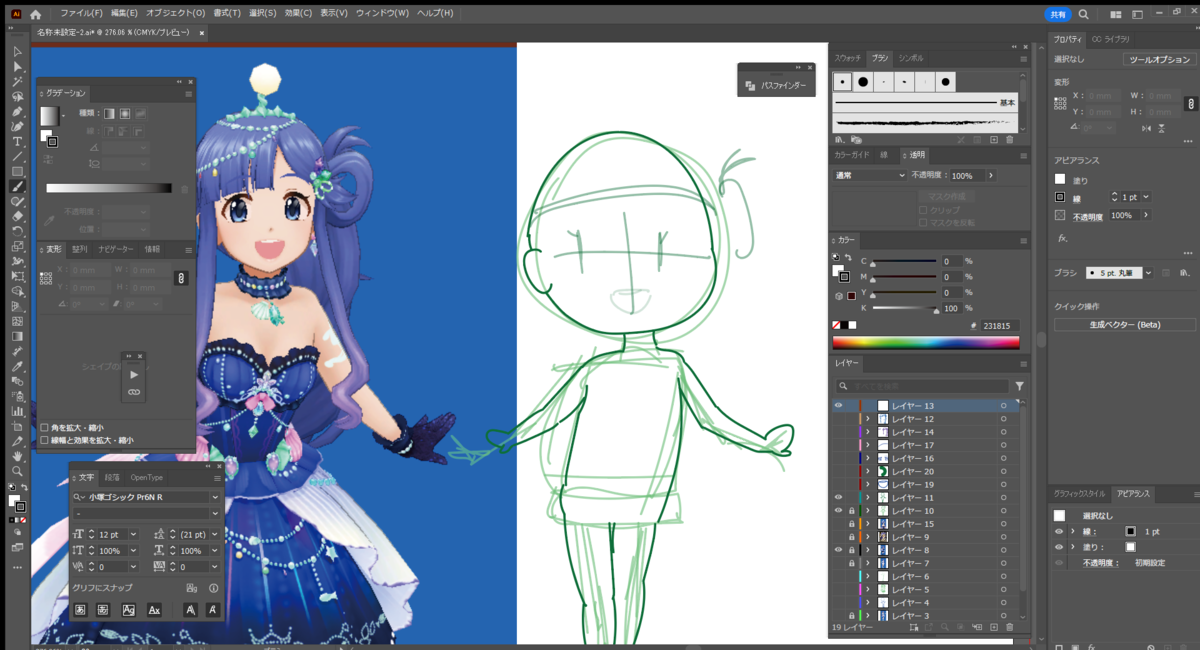Swap fill and stroke in Color panel
This screenshot has height=650, width=1200.
(x=849, y=258)
